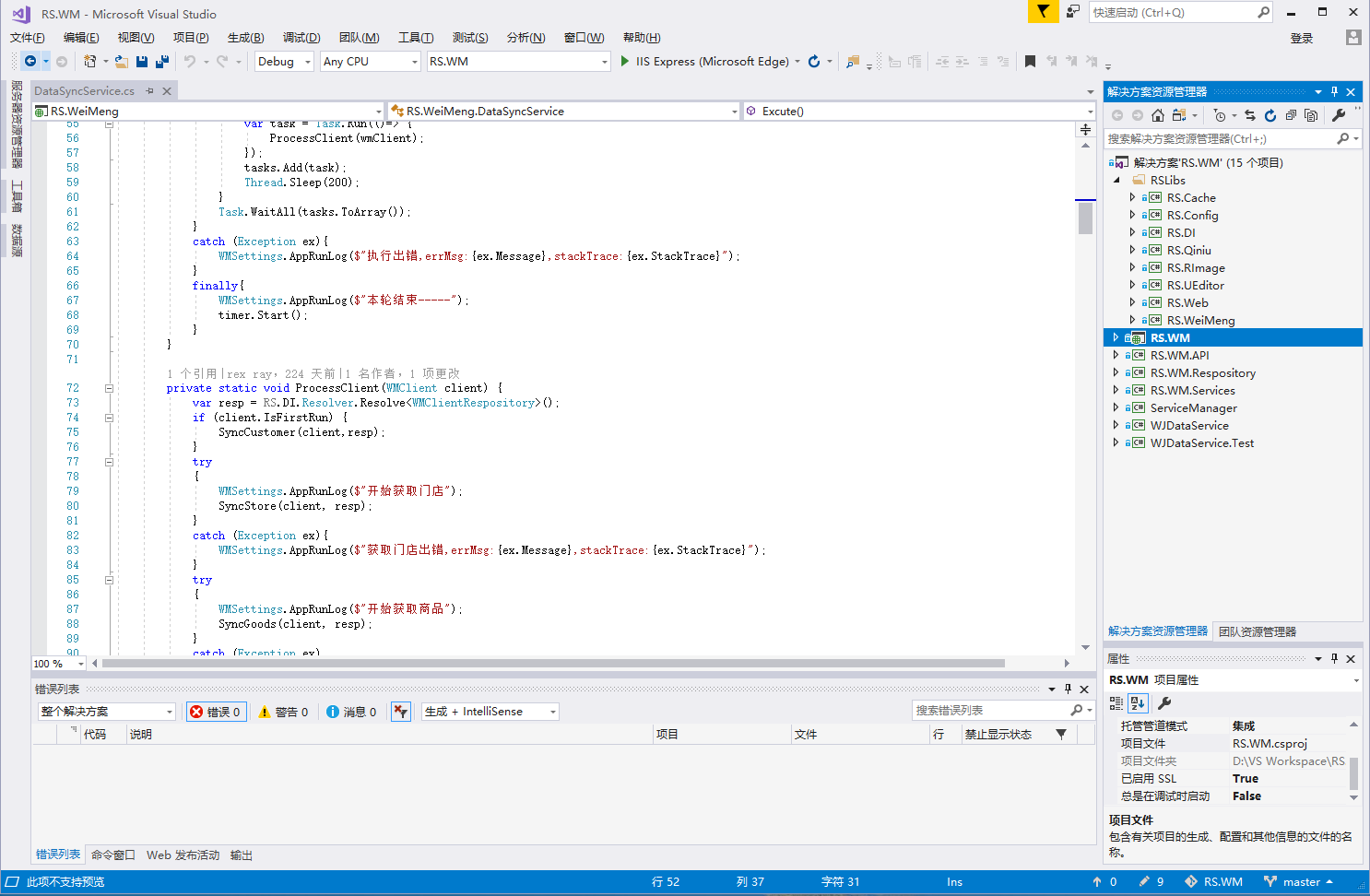Click the 登录 sign-in link
The image size is (1370, 896).
1301,38
